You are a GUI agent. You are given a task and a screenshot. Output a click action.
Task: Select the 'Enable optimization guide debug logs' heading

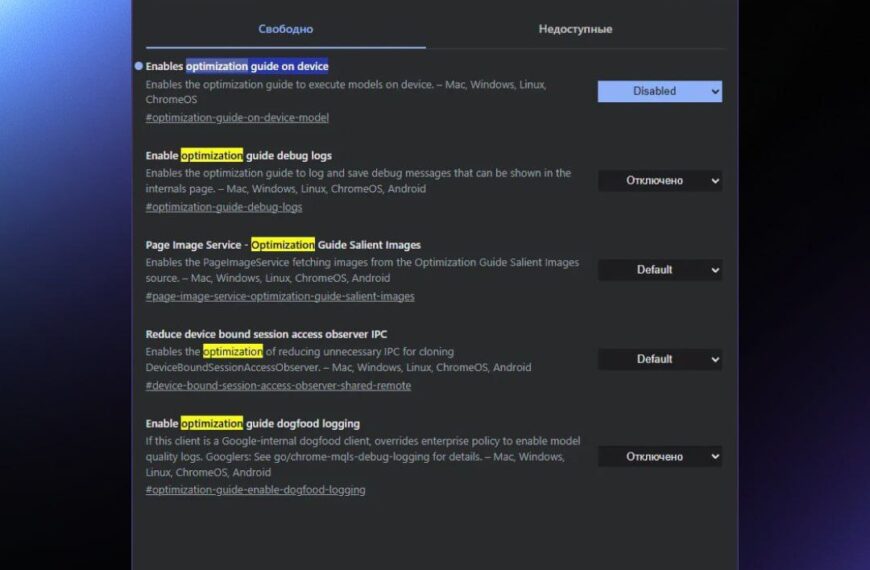[x=238, y=156]
